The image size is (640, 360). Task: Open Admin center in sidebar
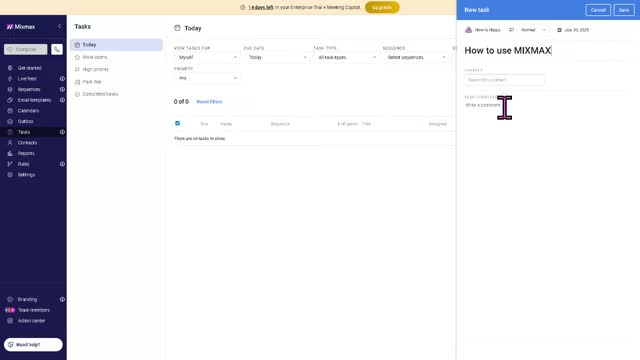[x=31, y=321]
